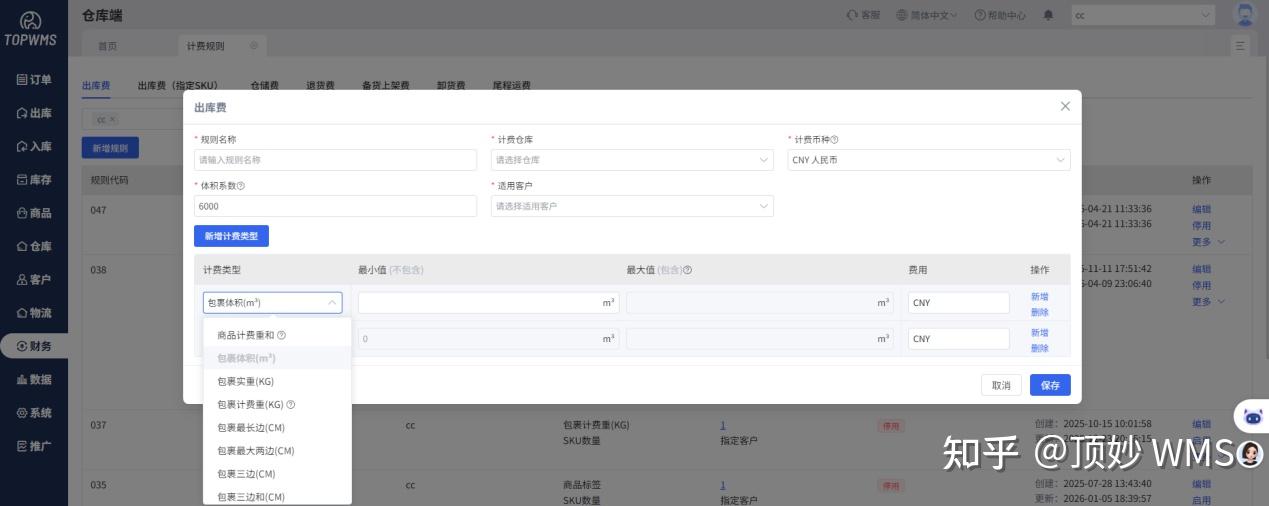Screen dimensions: 1269x506
Task: Open the 计费仓库 warehouse dropdown
Action: pos(632,160)
